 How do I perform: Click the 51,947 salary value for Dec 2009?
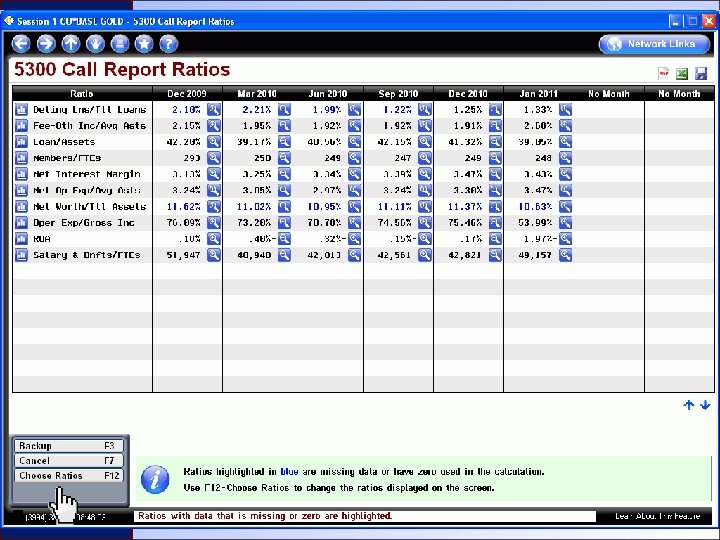184,255
